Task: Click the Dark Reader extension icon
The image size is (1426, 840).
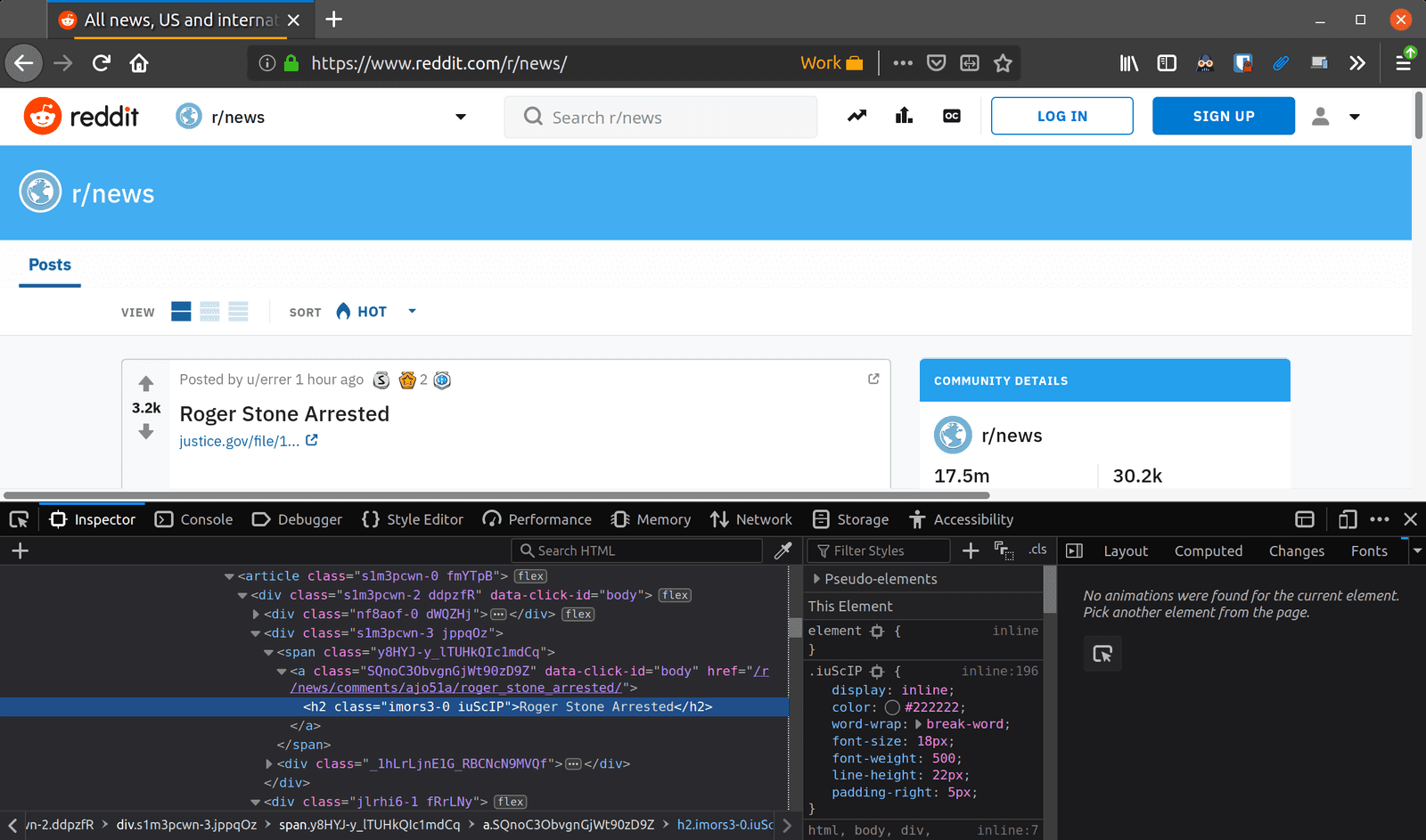Action: (1205, 62)
